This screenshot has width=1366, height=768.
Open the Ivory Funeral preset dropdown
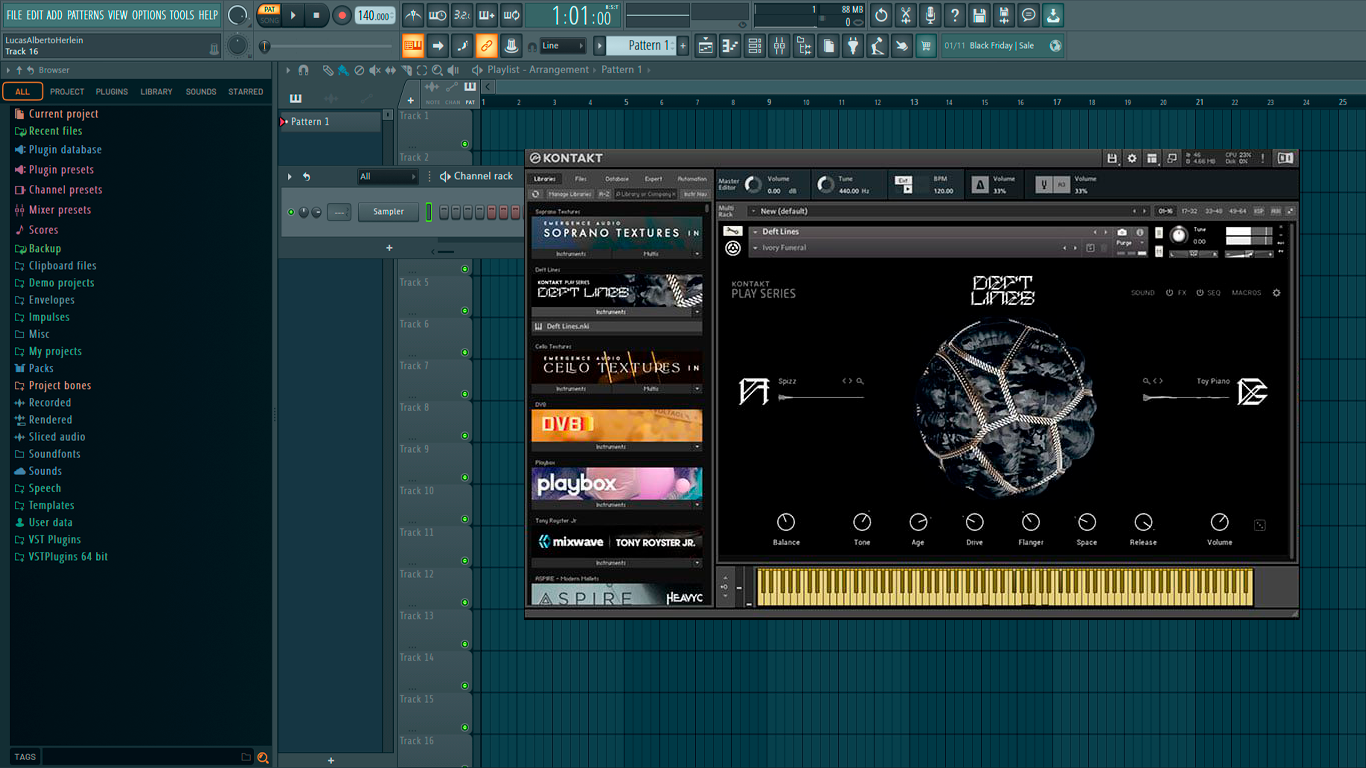click(755, 248)
